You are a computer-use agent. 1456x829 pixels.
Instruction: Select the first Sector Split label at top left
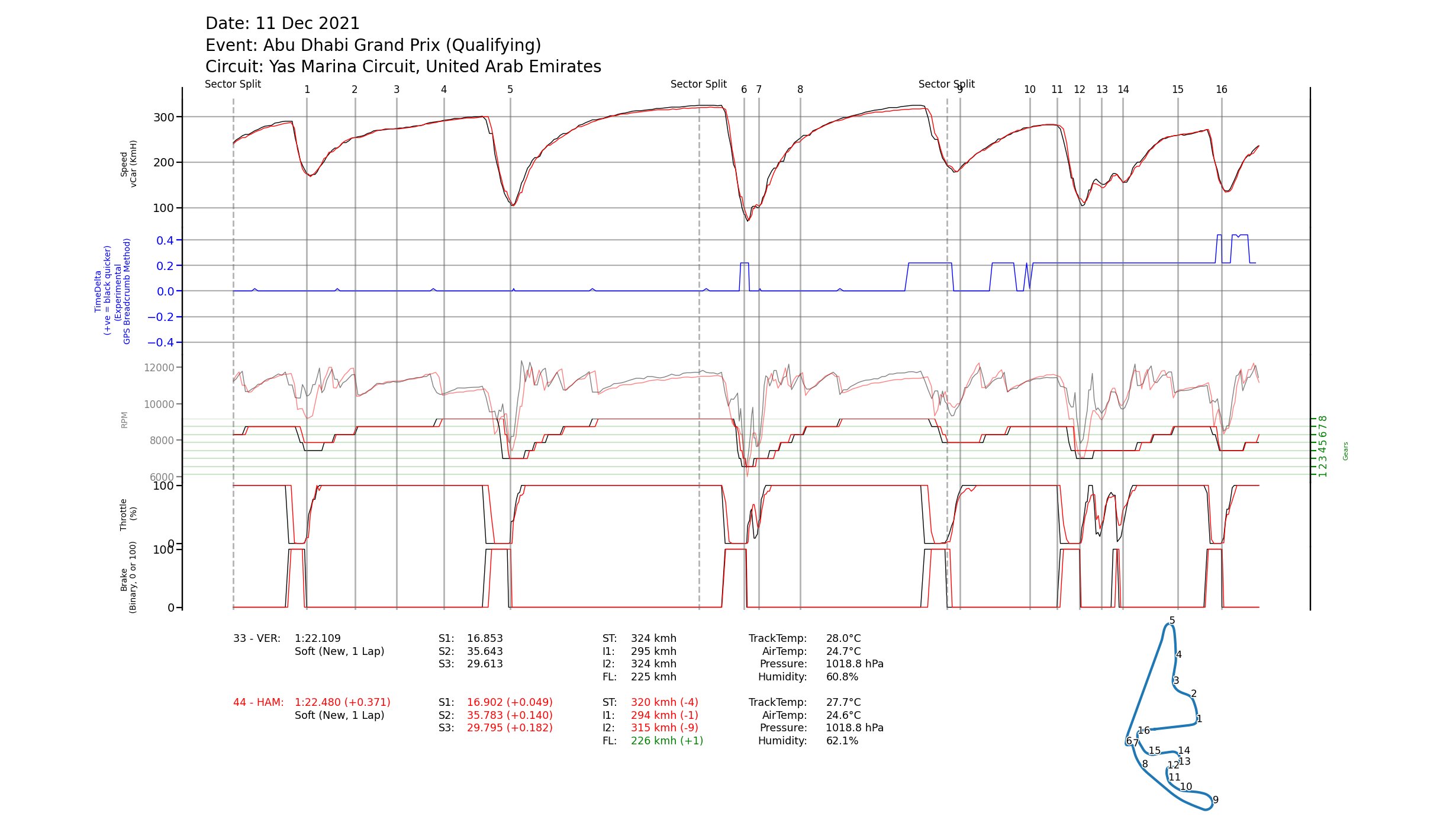point(233,84)
